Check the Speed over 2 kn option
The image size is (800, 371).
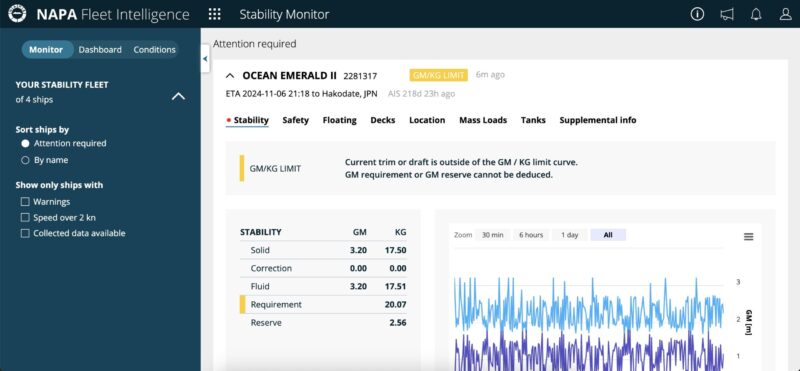25,217
